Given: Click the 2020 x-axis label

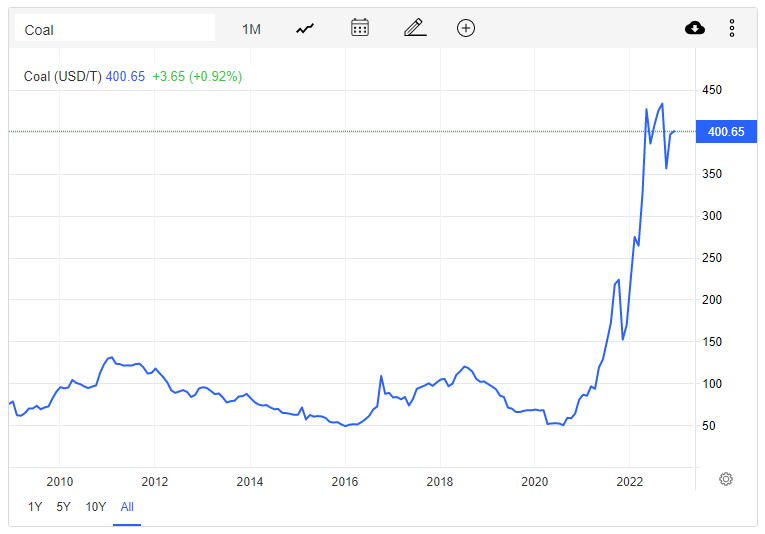Looking at the screenshot, I should pyautogui.click(x=535, y=482).
